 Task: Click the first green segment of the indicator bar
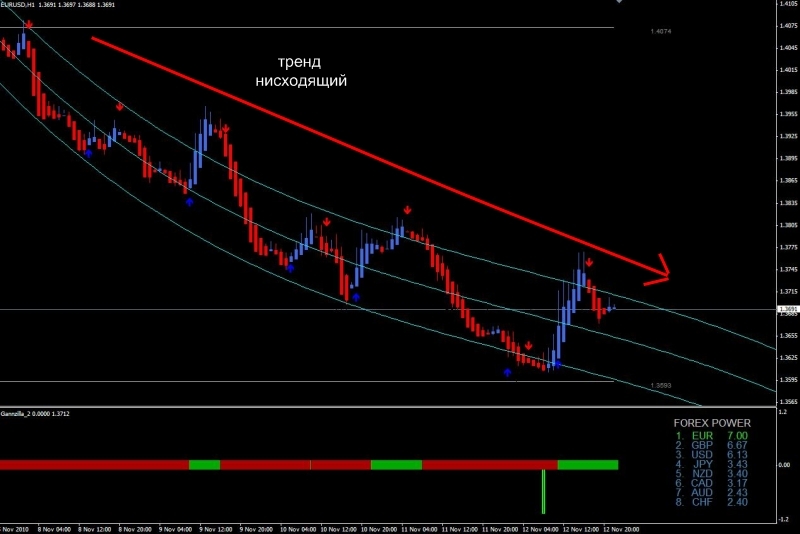[204, 465]
